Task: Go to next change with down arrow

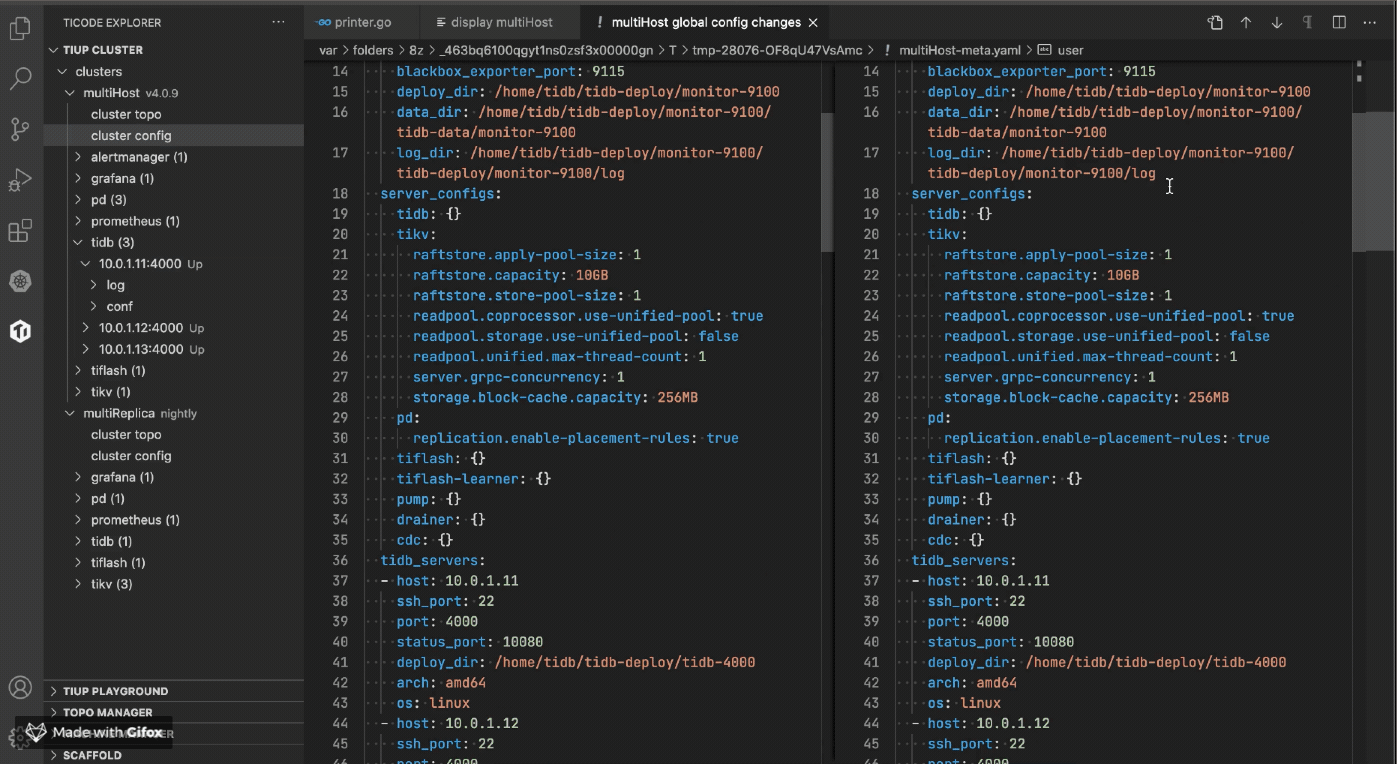Action: pos(1277,22)
